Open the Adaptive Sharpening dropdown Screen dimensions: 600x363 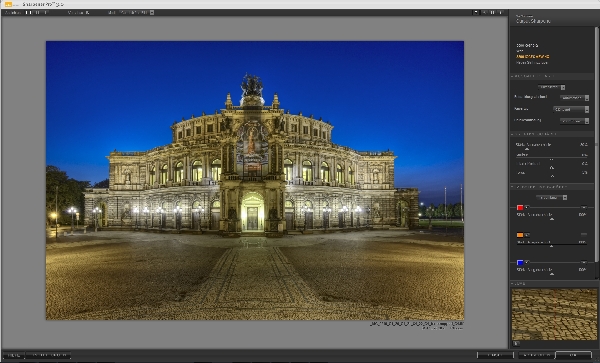(x=574, y=98)
